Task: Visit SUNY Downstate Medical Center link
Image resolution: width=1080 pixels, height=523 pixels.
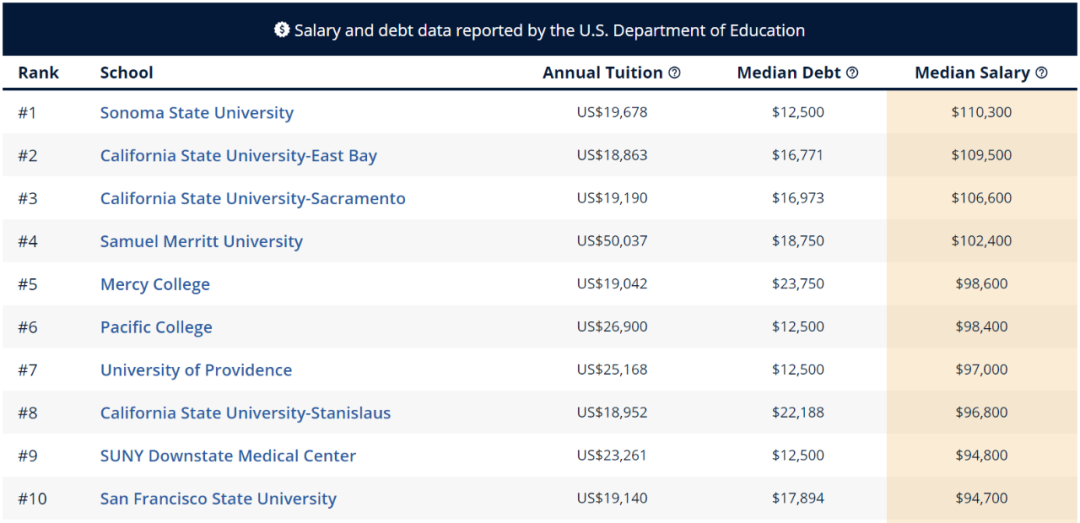Action: coord(228,457)
